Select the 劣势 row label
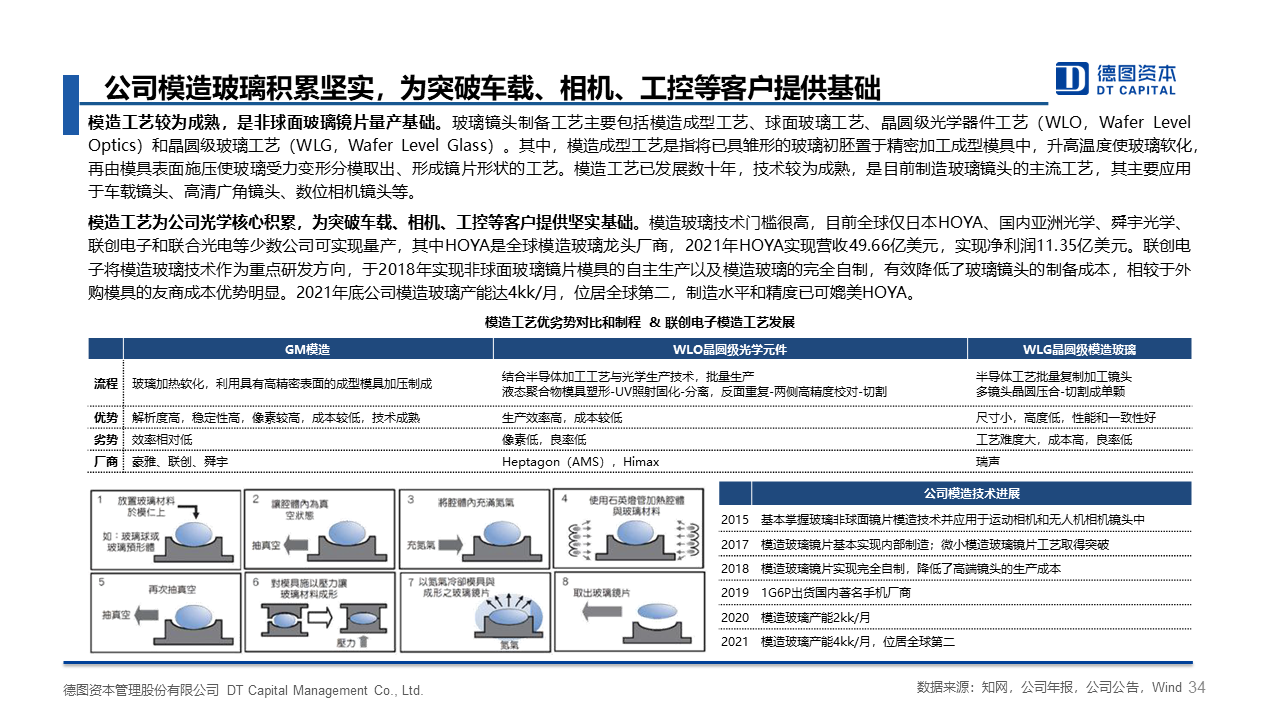This screenshot has height=720, width=1280. coord(106,440)
